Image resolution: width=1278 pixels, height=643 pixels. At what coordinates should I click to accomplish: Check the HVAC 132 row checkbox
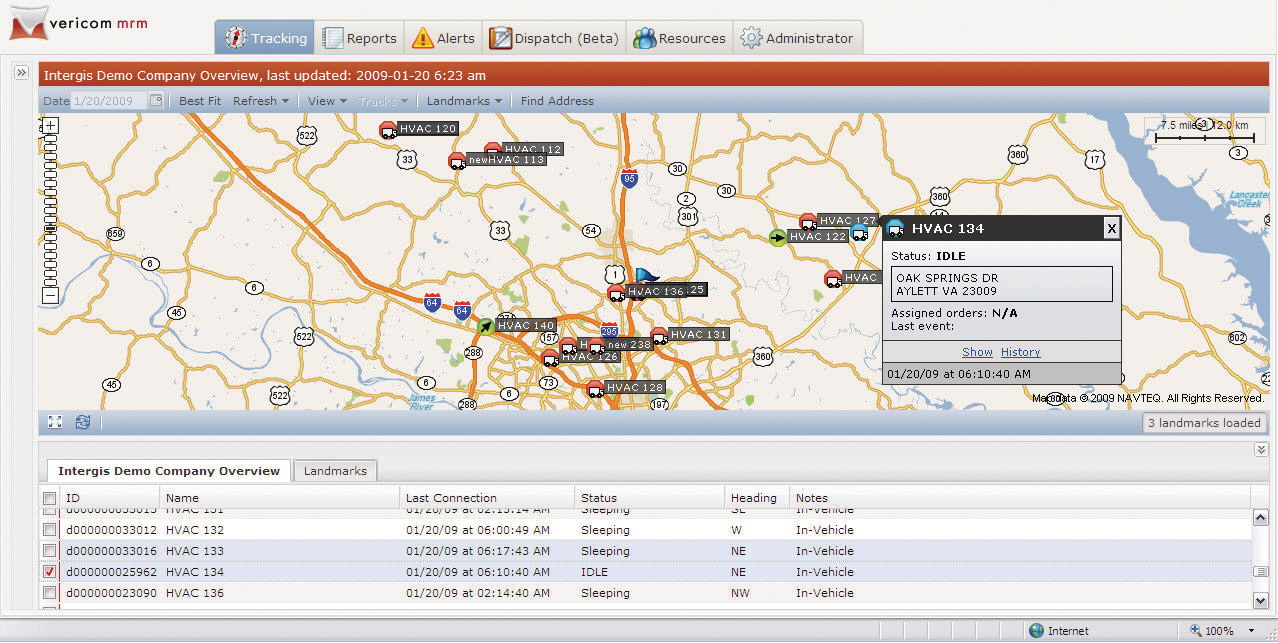tap(49, 530)
